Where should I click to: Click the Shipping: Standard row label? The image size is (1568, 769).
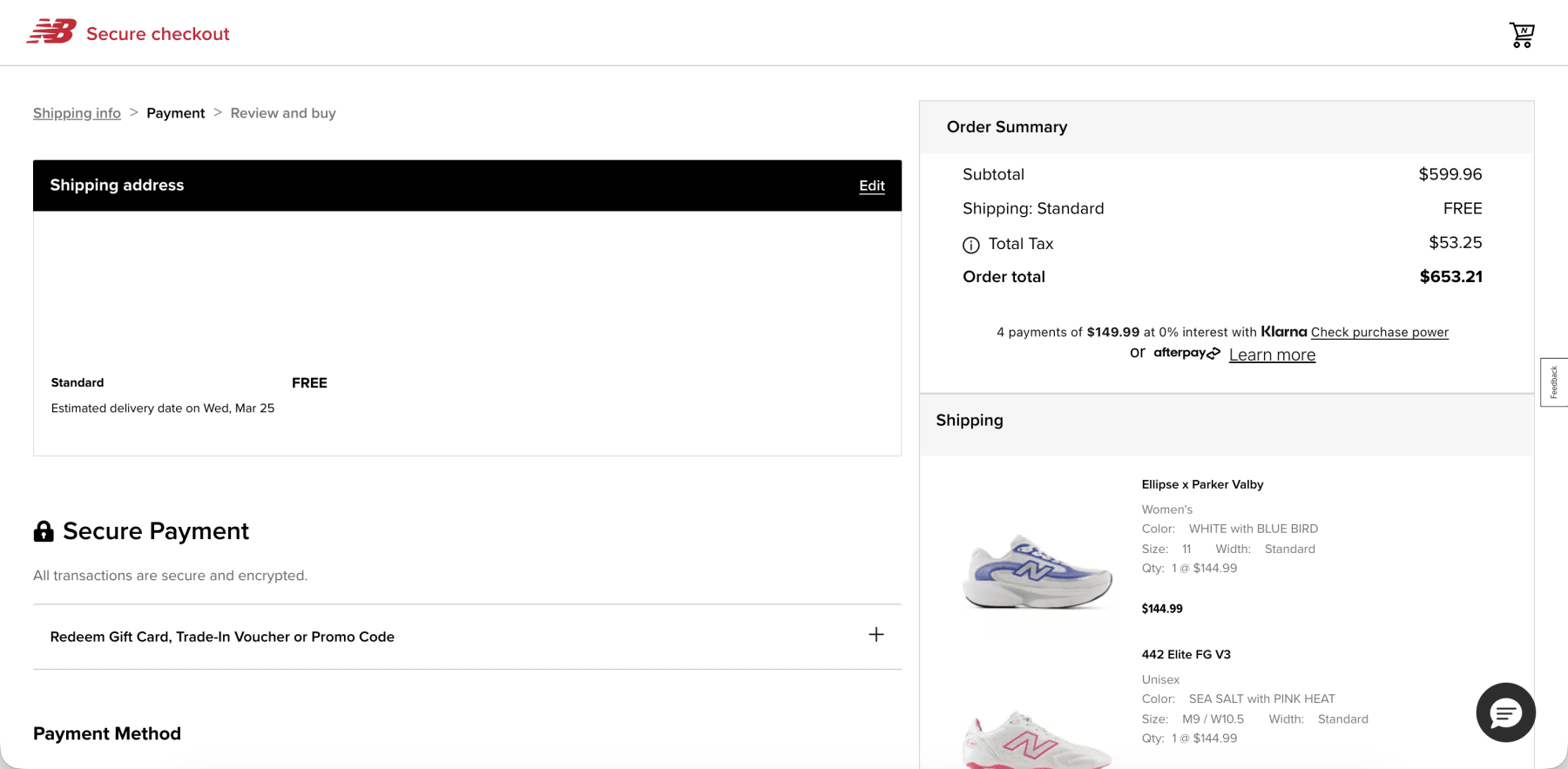[x=1033, y=208]
